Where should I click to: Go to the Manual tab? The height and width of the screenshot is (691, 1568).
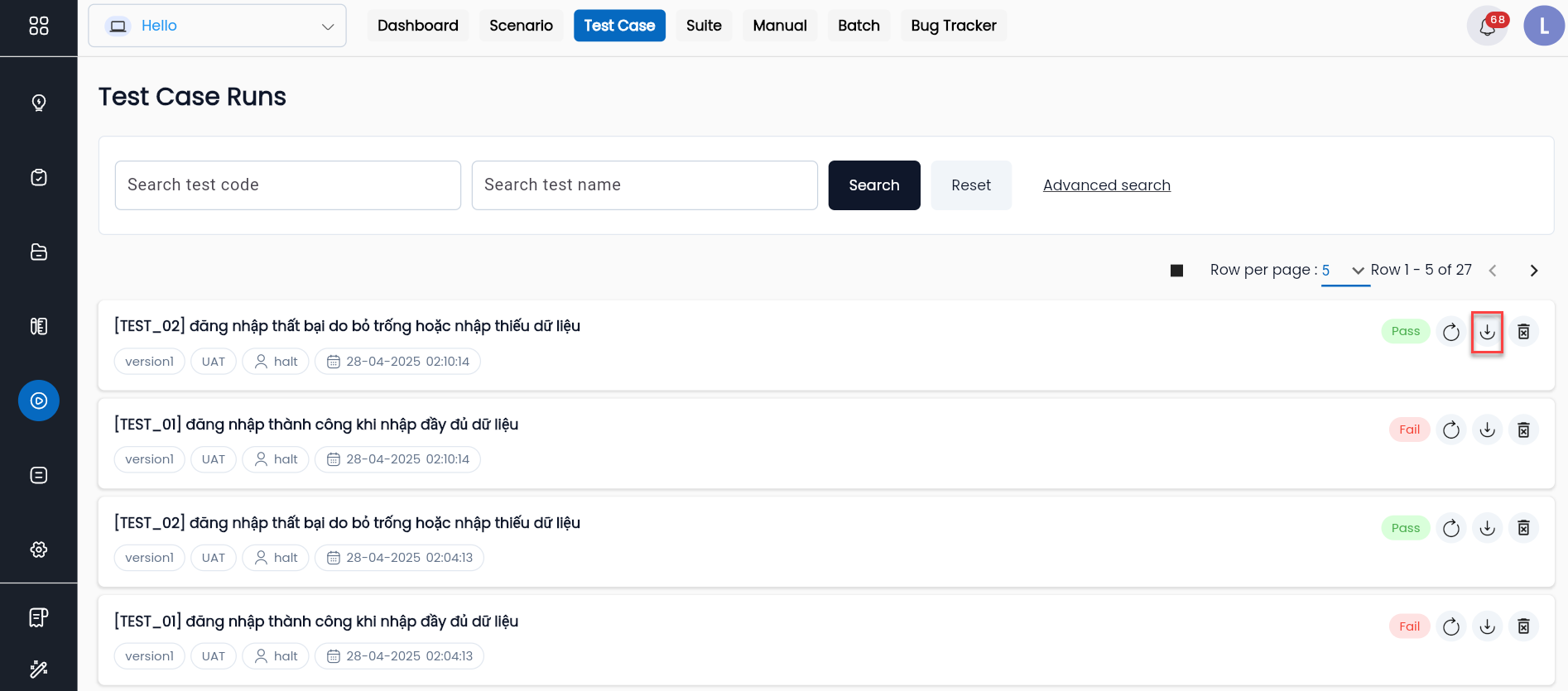[780, 26]
